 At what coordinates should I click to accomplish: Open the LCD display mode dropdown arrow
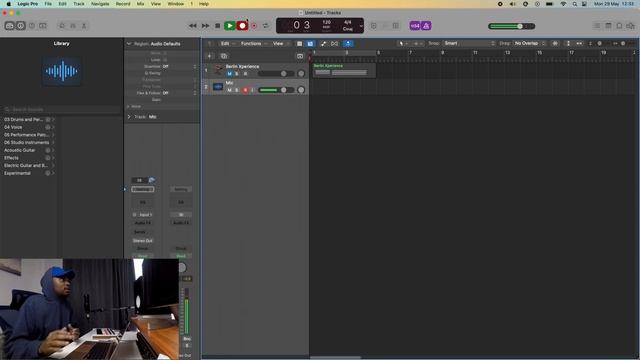361,26
